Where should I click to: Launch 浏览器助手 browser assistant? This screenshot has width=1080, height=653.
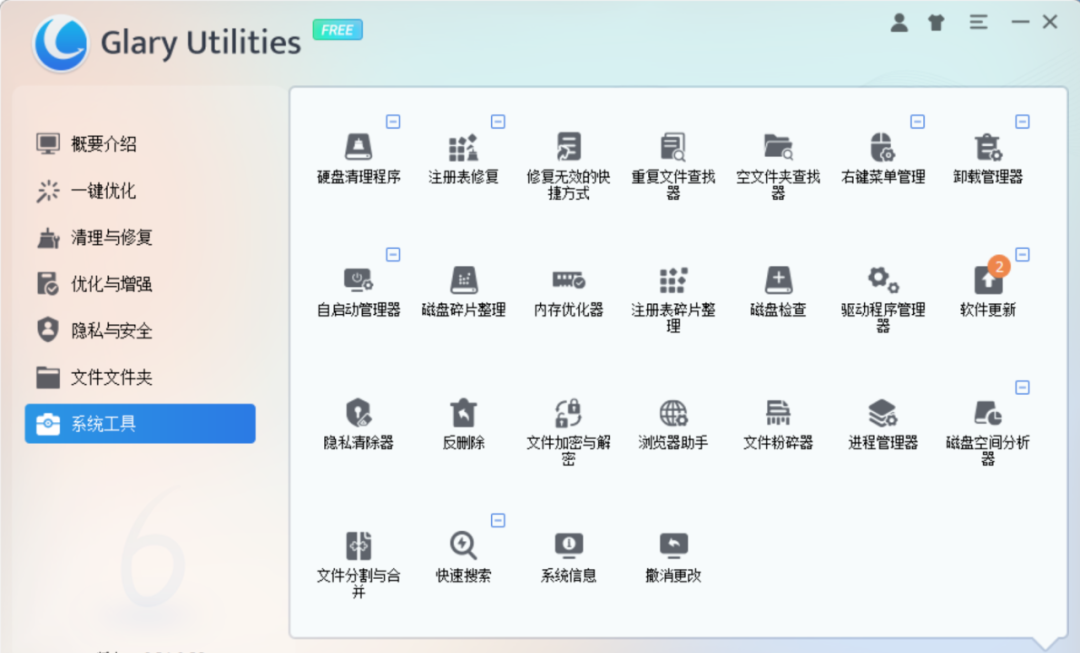[673, 425]
